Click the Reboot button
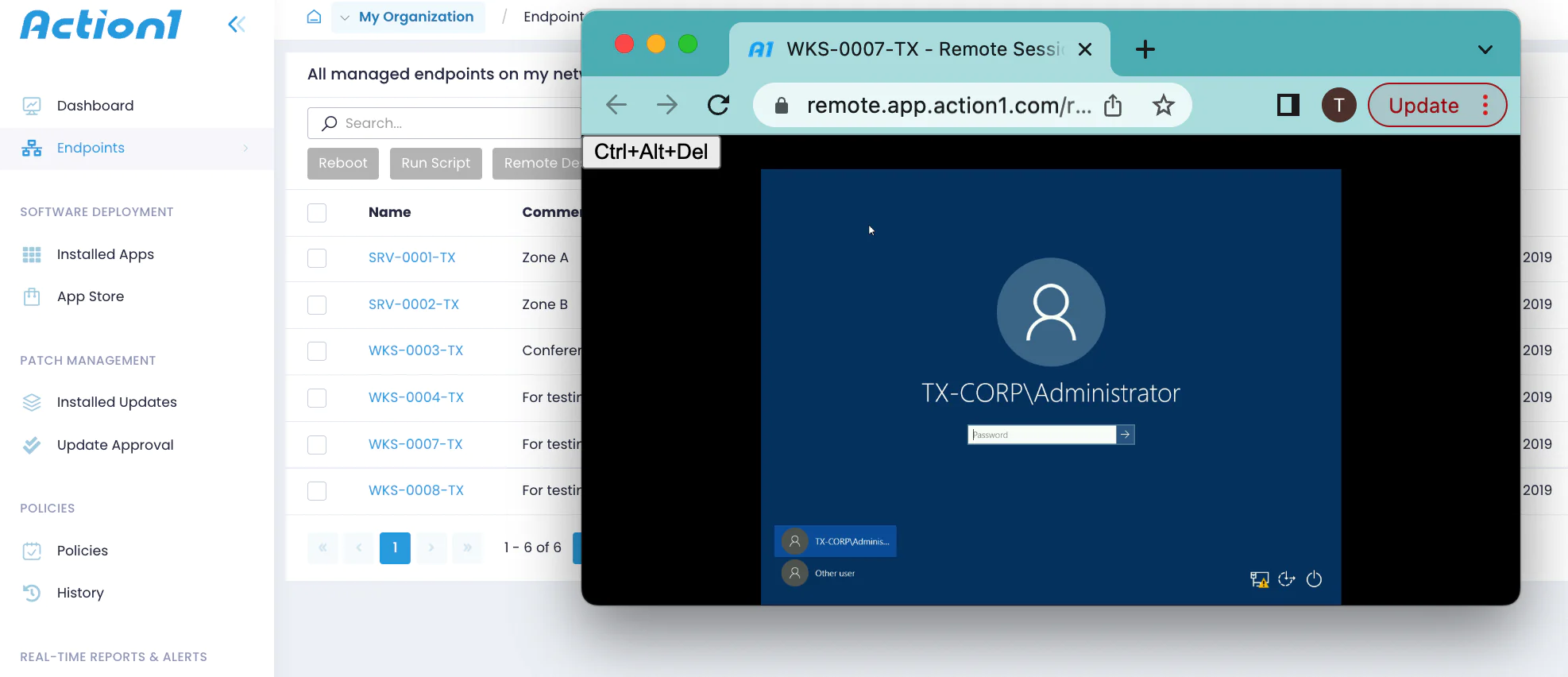1568x677 pixels. [343, 163]
